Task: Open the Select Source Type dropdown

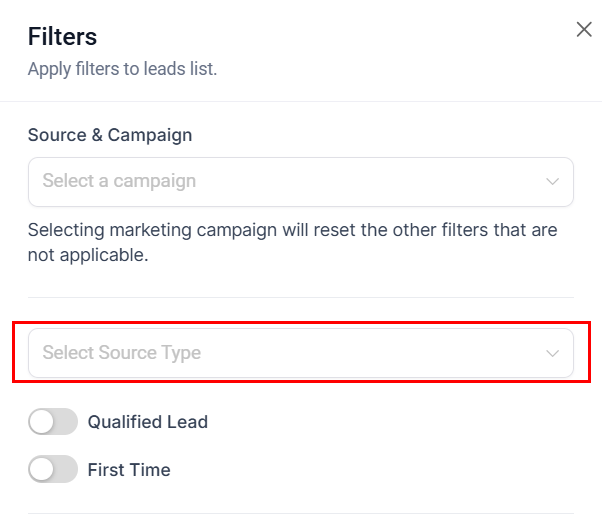Action: point(300,353)
